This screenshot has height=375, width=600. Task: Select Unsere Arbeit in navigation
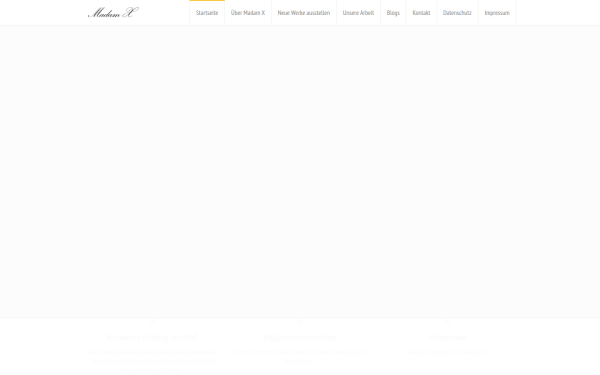358,13
